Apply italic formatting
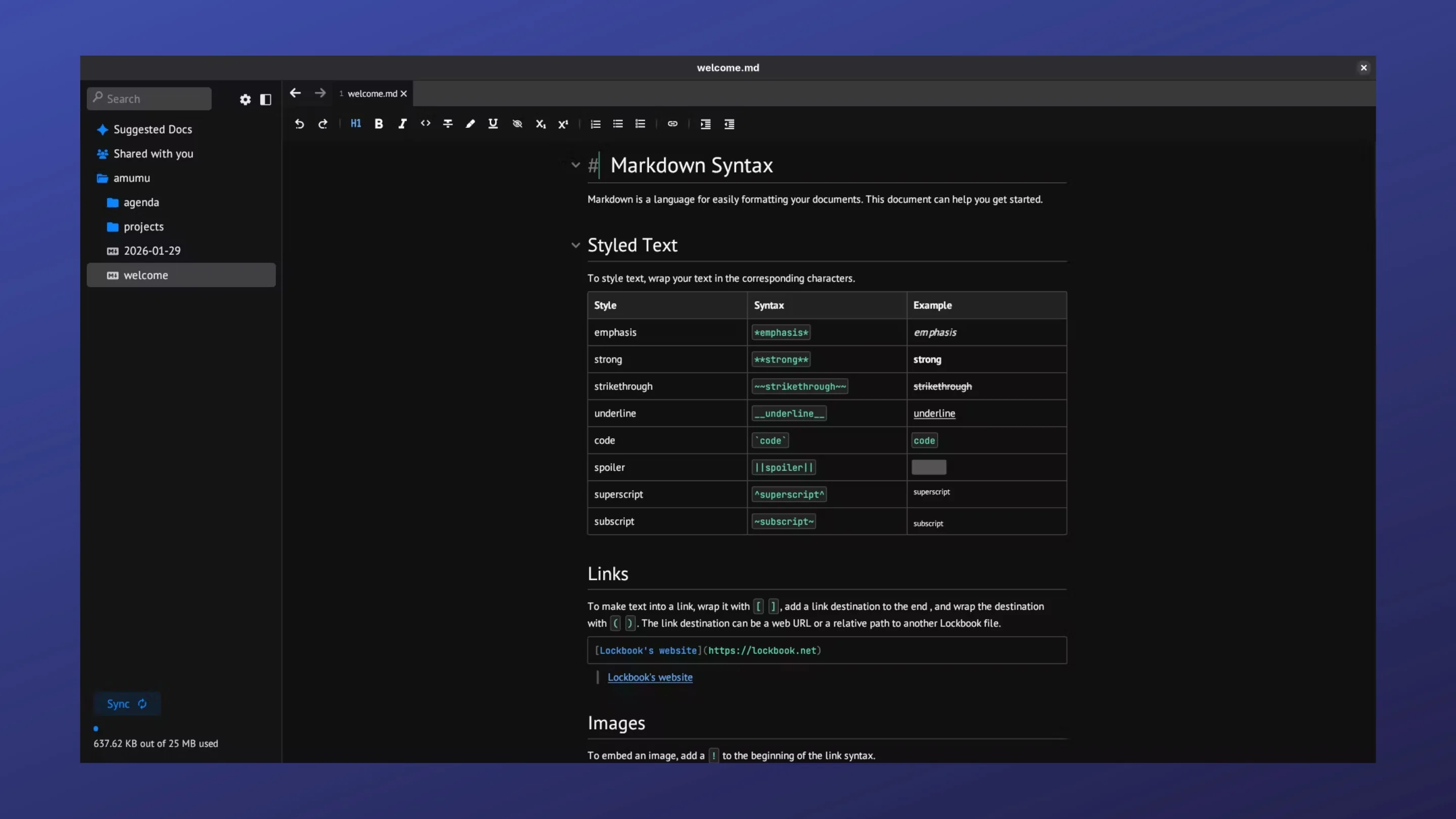 pos(402,124)
